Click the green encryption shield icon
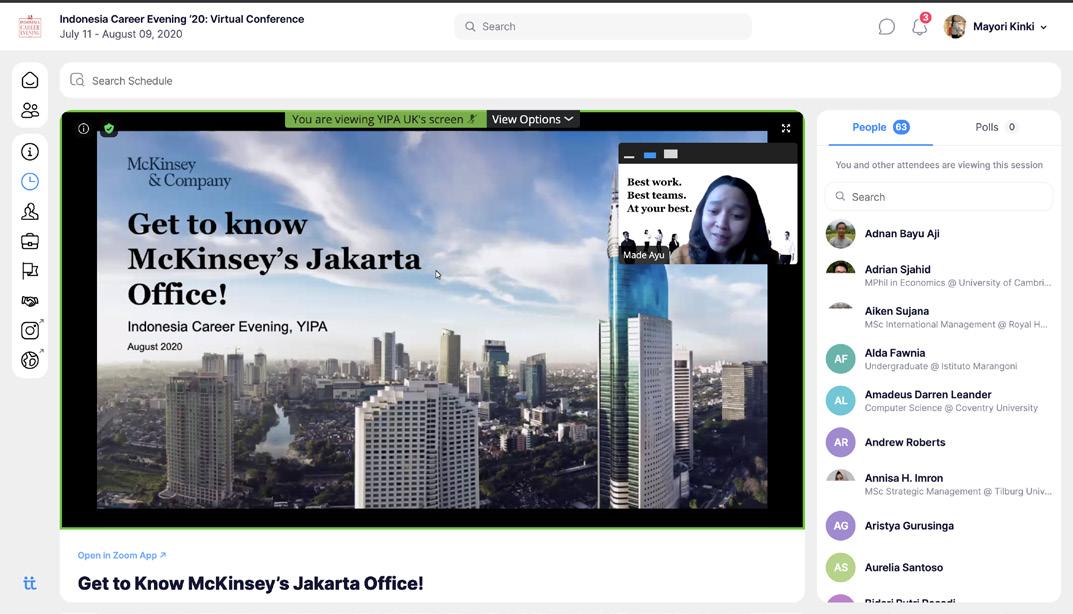Screen dimensions: 1073x614 109,128
